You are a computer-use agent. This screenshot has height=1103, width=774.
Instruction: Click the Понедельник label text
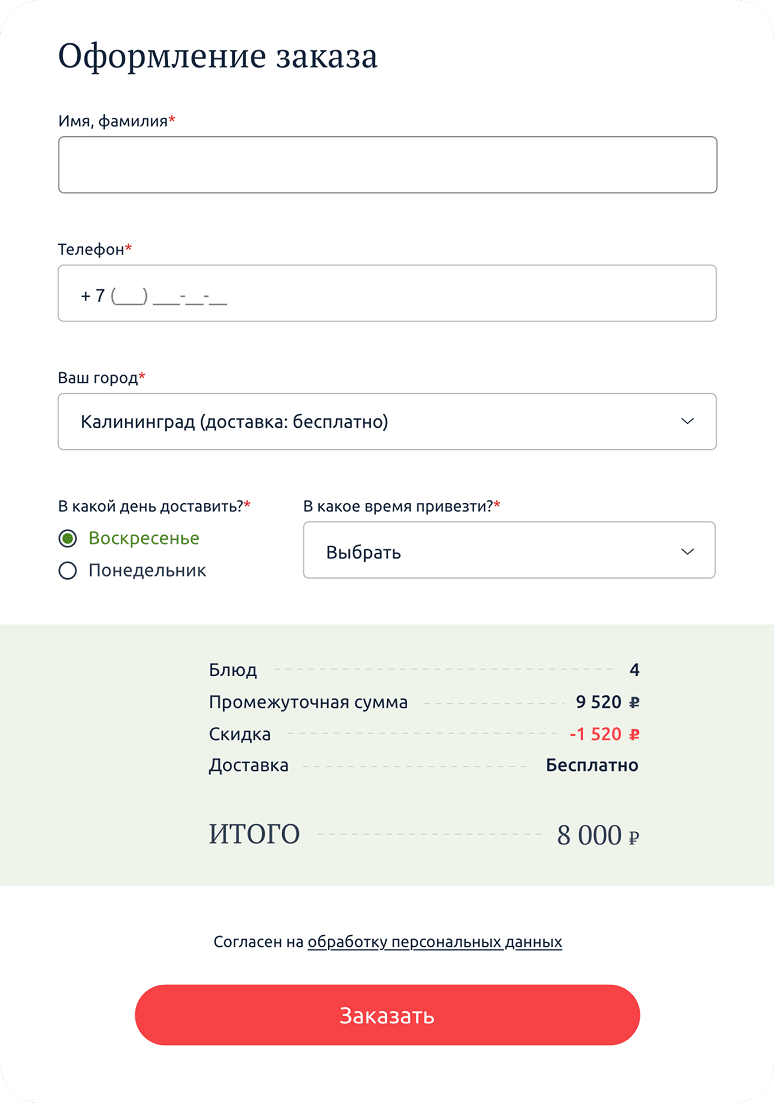pos(147,571)
